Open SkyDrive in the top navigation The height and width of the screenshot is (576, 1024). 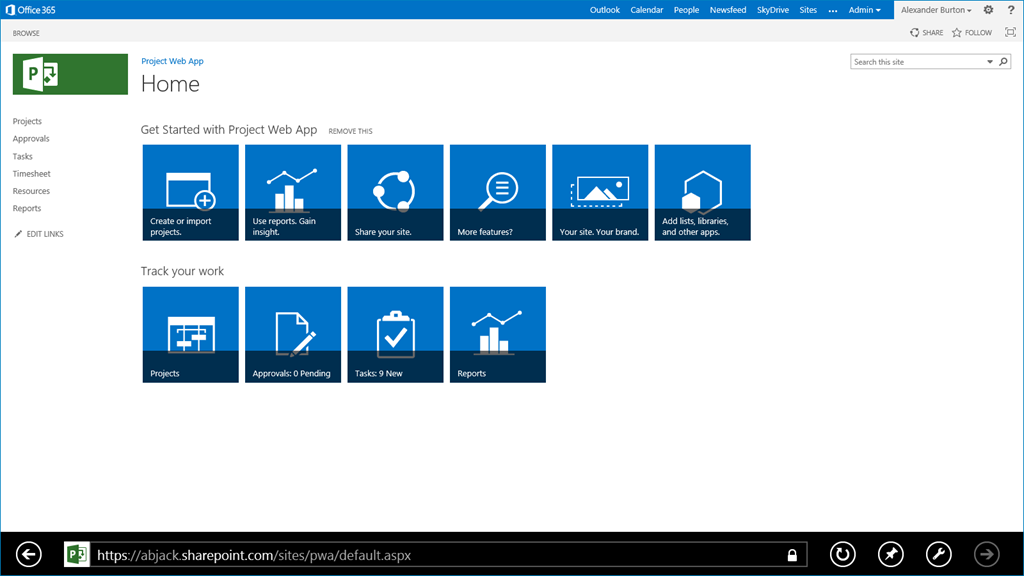click(x=773, y=10)
